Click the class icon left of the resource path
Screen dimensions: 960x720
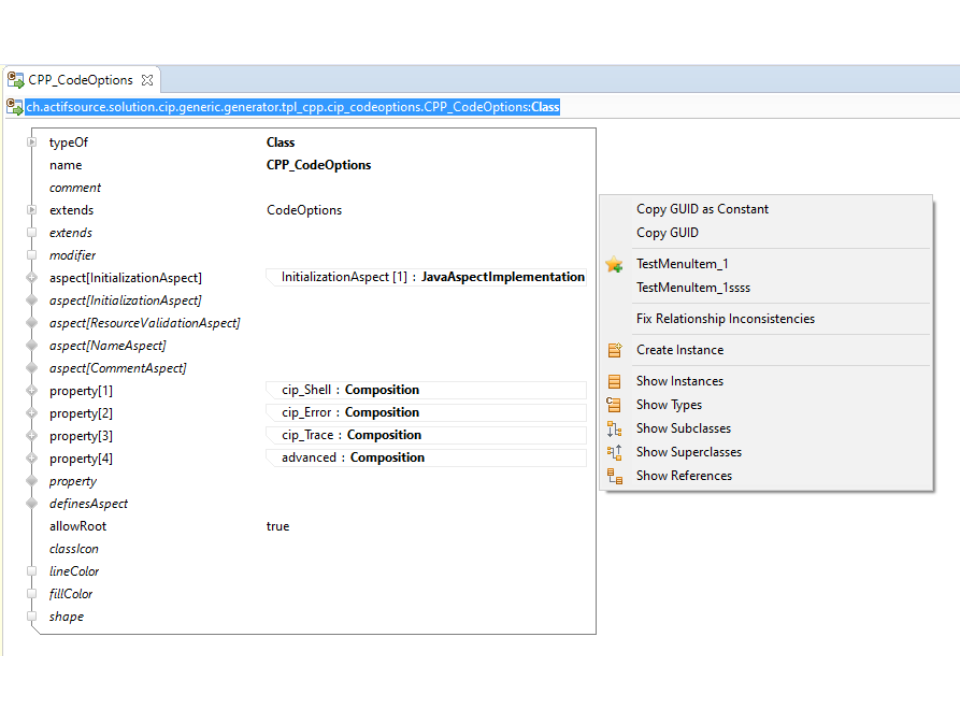(x=15, y=107)
